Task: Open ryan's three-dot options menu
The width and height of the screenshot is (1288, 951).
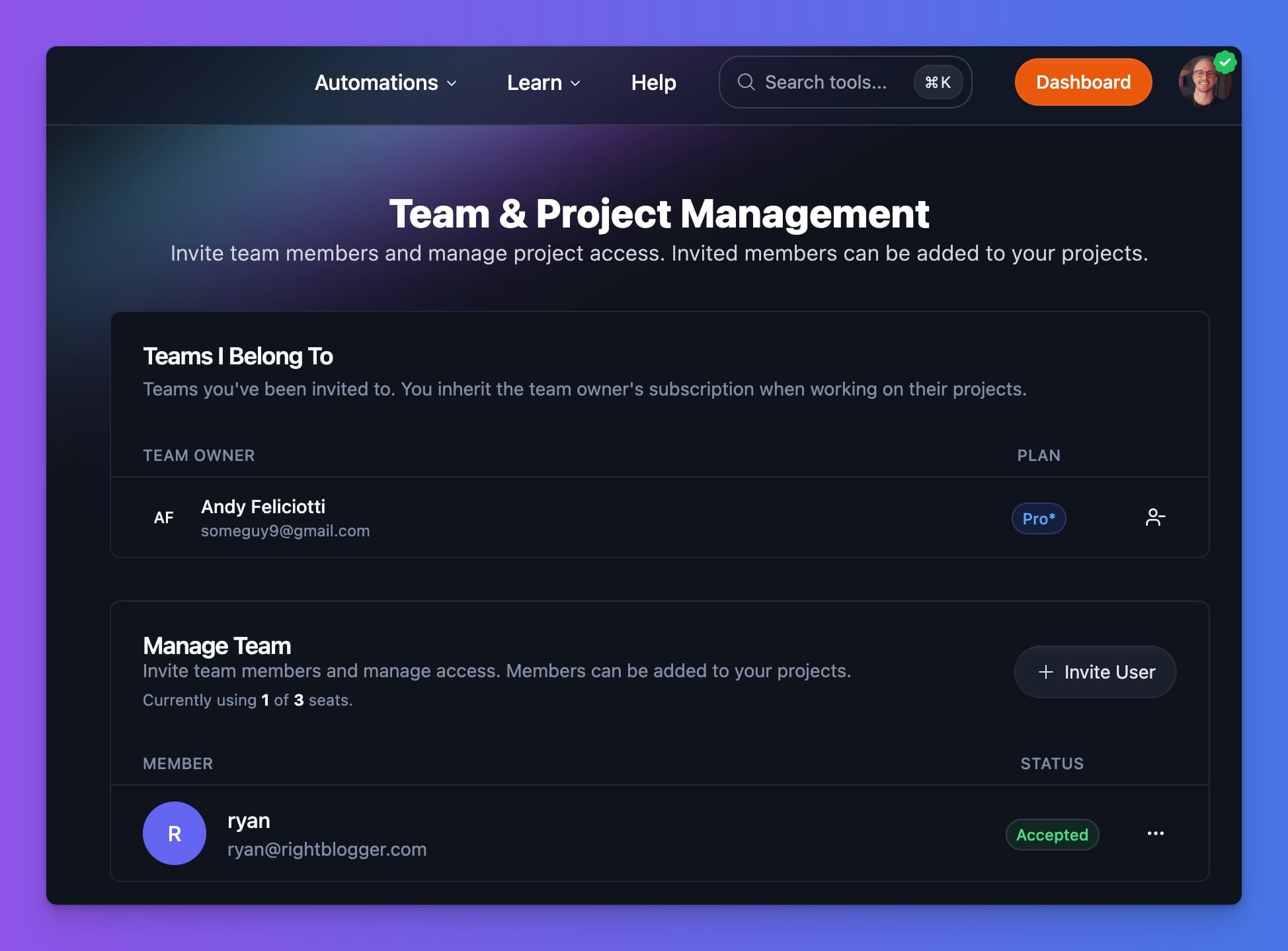Action: pos(1155,833)
